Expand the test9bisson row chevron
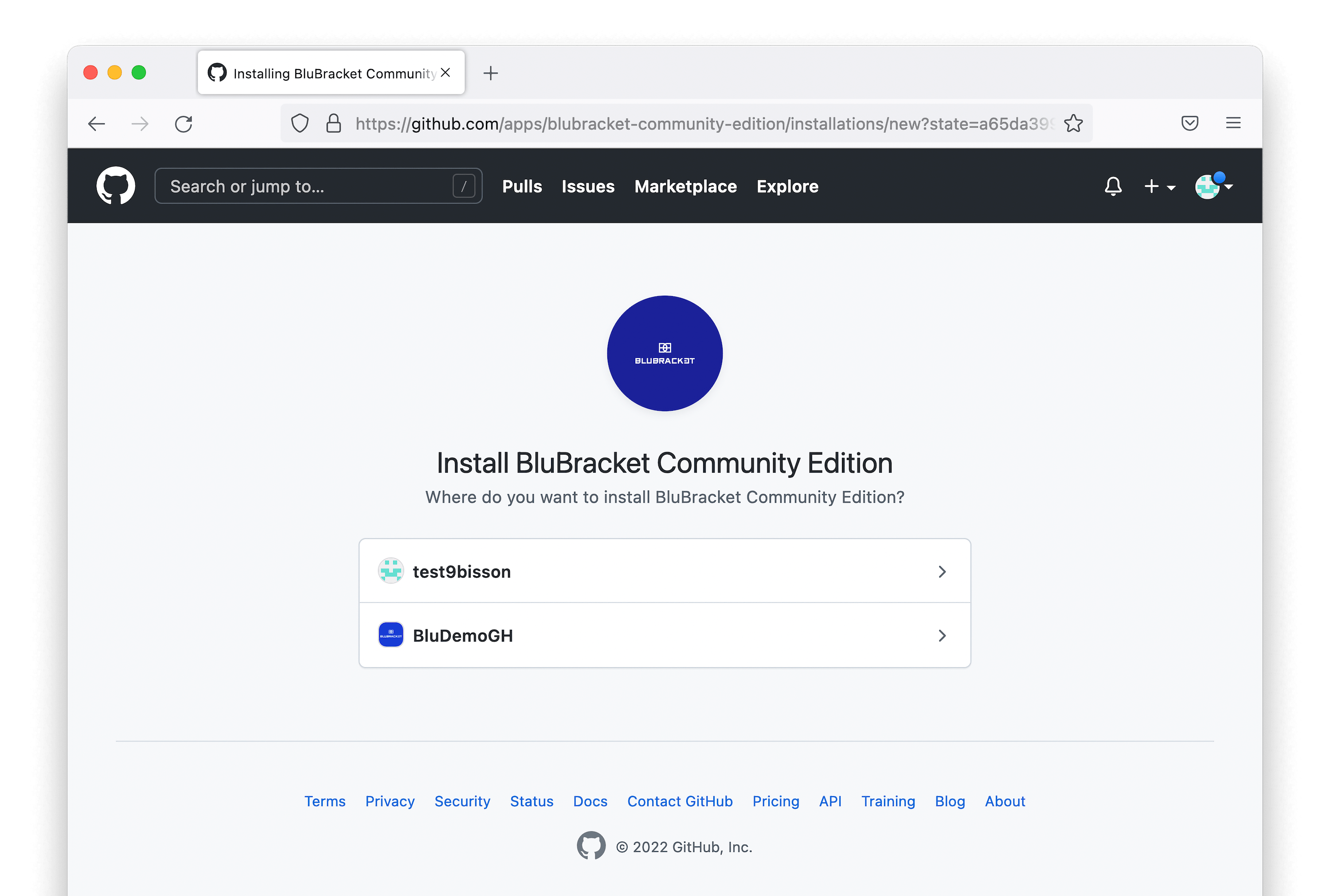The image size is (1330, 896). click(942, 572)
